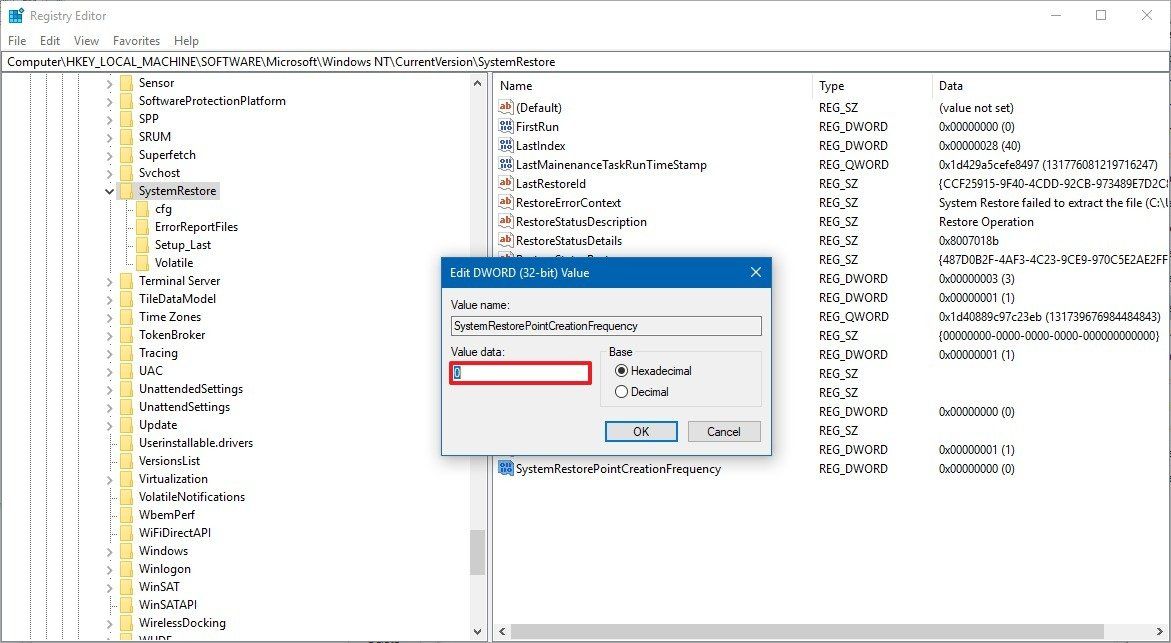Expand the Winlogon key
The width and height of the screenshot is (1171, 643).
110,568
